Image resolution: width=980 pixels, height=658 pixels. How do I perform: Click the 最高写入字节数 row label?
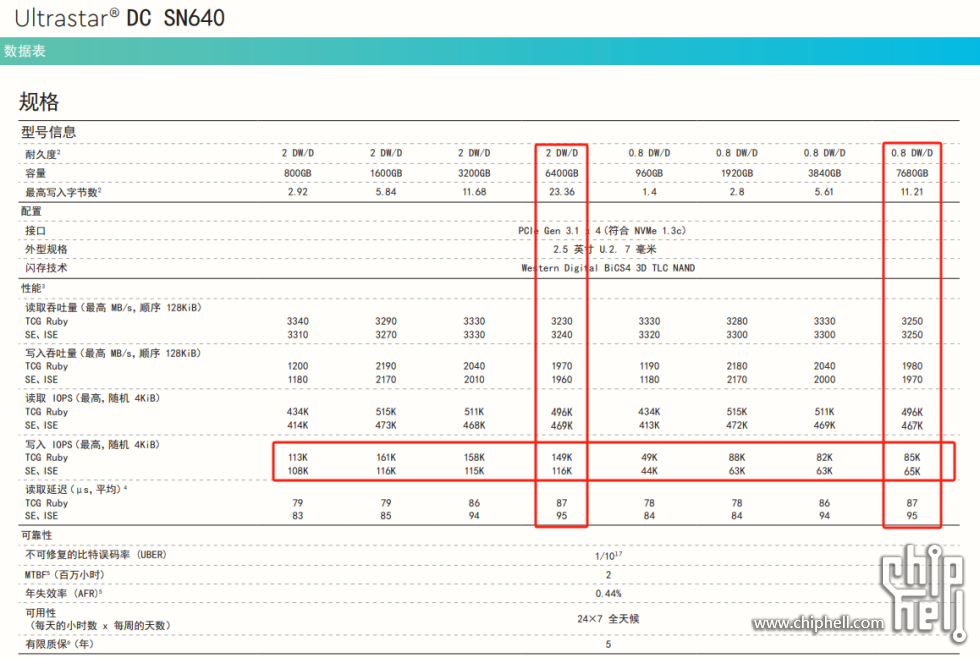(x=63, y=192)
